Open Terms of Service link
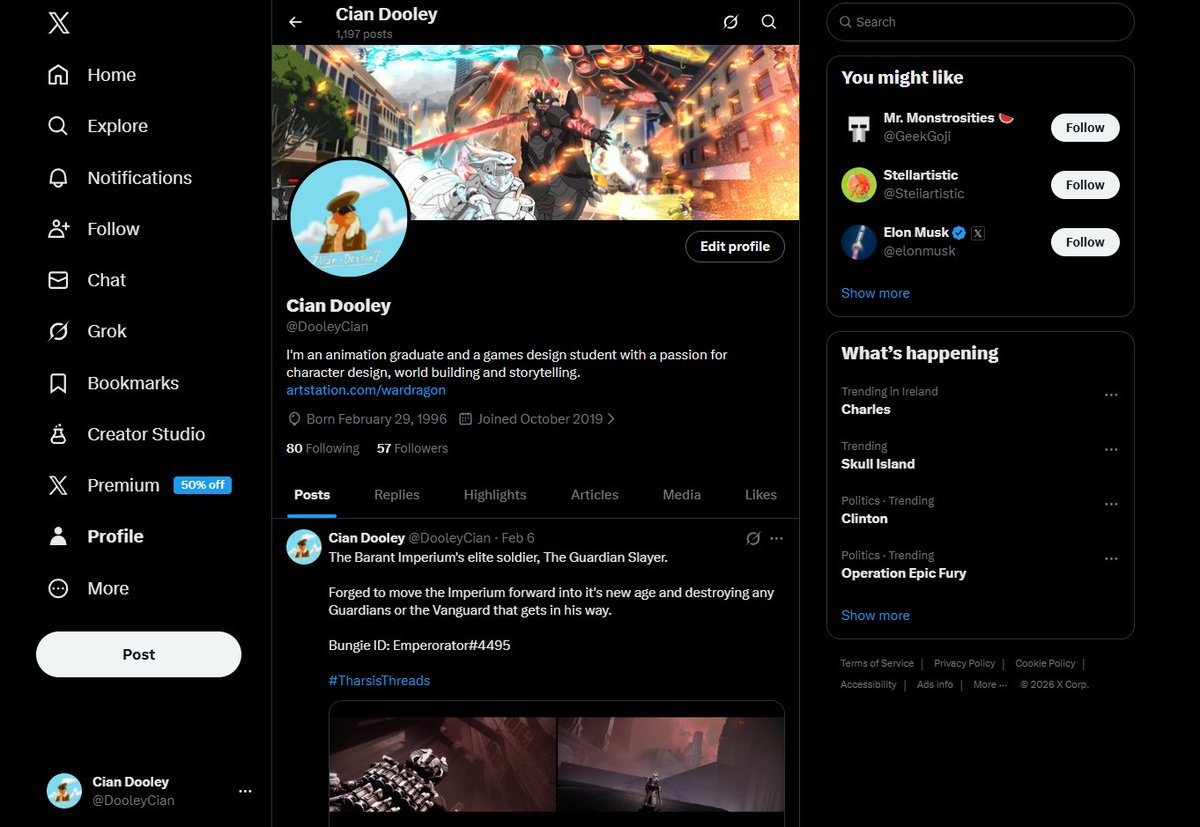The image size is (1200, 827). (x=877, y=663)
